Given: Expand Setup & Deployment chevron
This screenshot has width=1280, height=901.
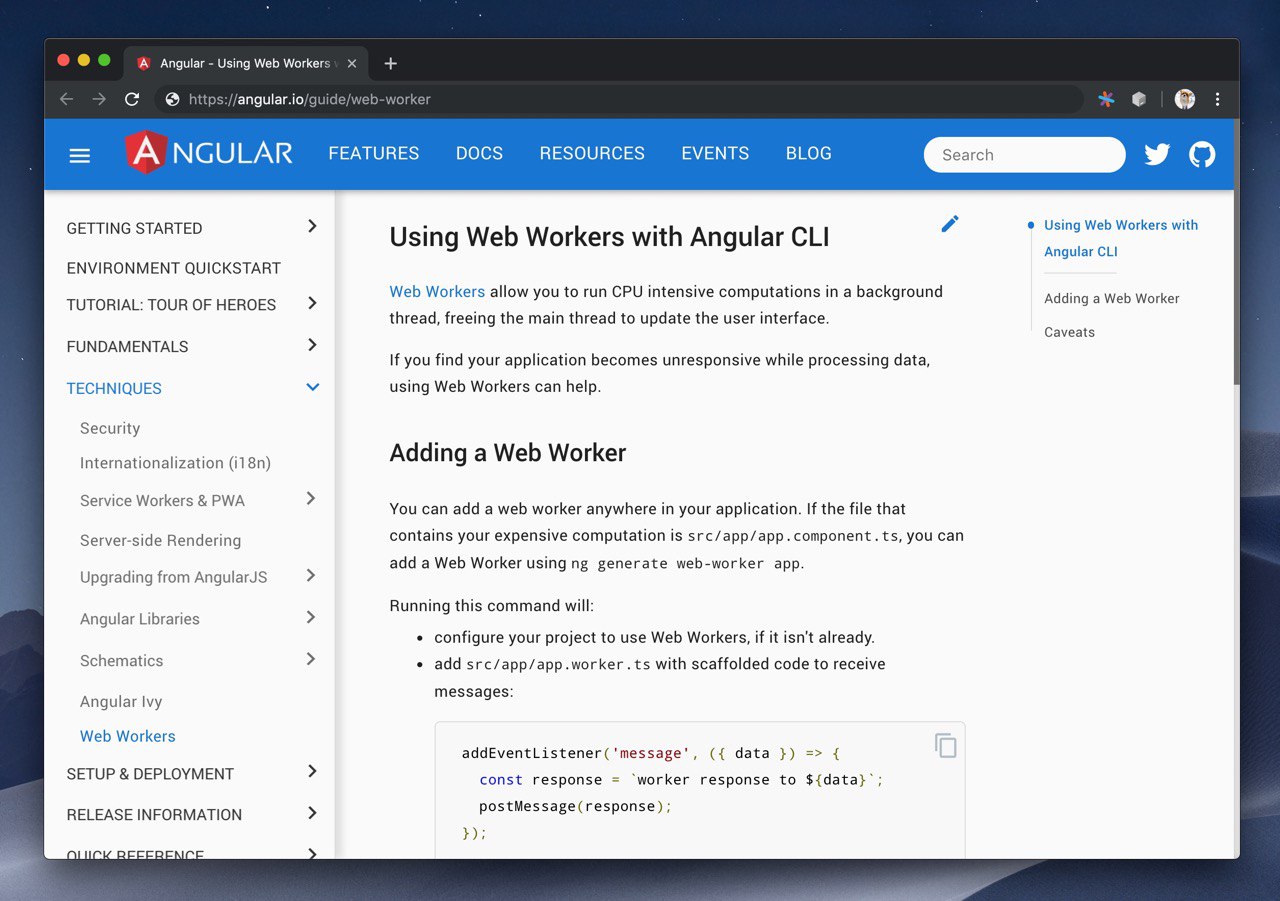Looking at the screenshot, I should 312,771.
